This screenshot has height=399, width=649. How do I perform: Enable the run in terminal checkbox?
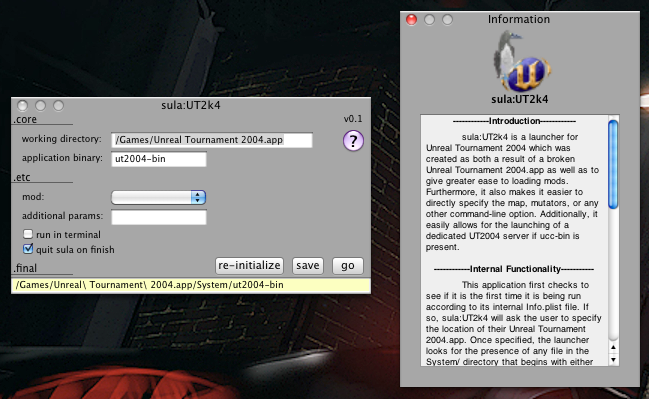tap(28, 234)
